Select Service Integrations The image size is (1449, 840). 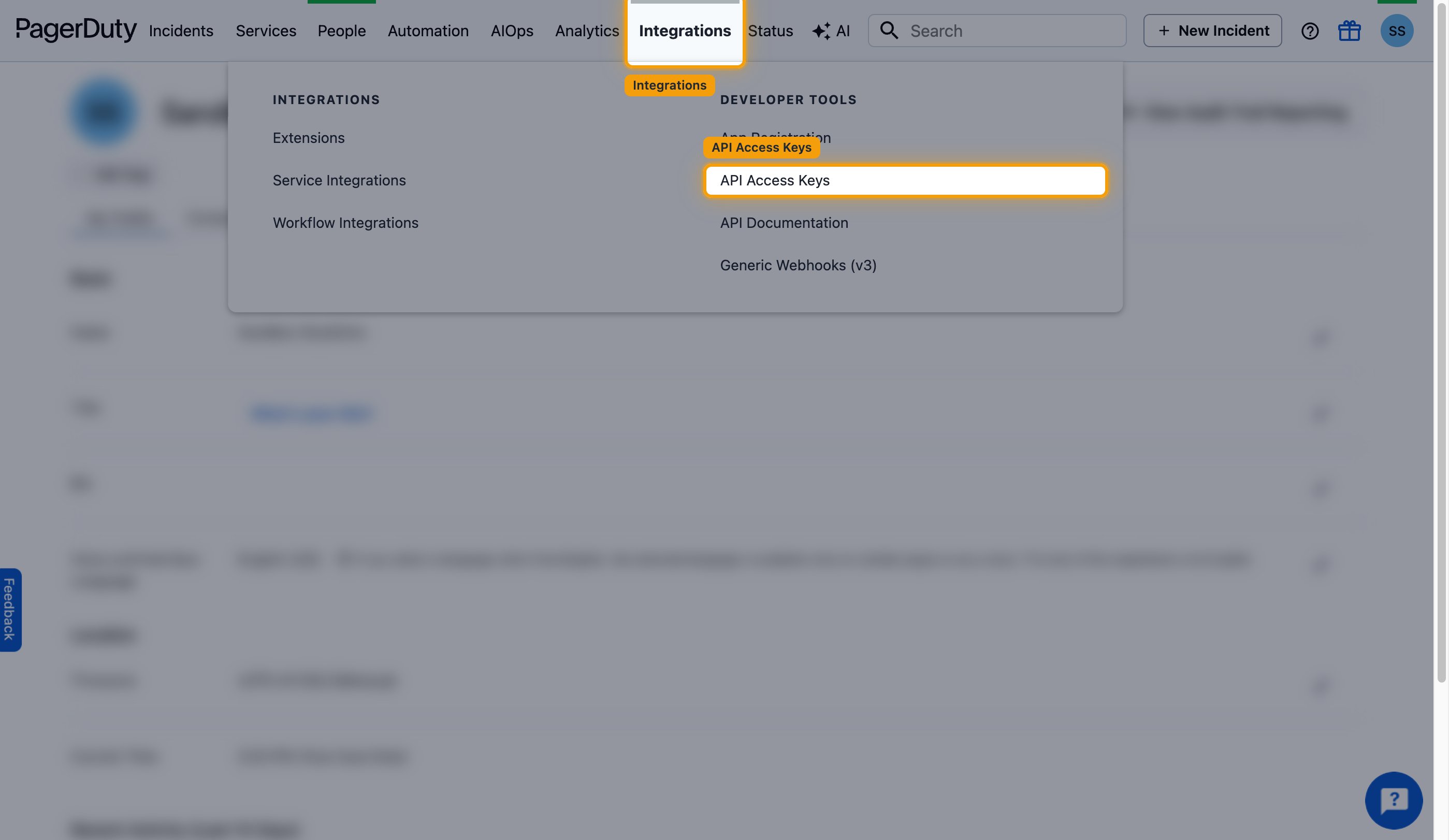tap(339, 181)
